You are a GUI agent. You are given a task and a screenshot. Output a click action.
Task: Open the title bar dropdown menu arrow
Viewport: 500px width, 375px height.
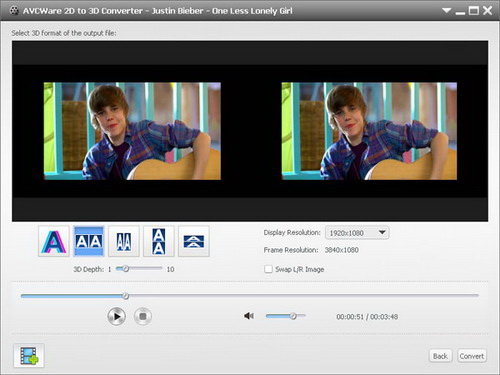446,11
